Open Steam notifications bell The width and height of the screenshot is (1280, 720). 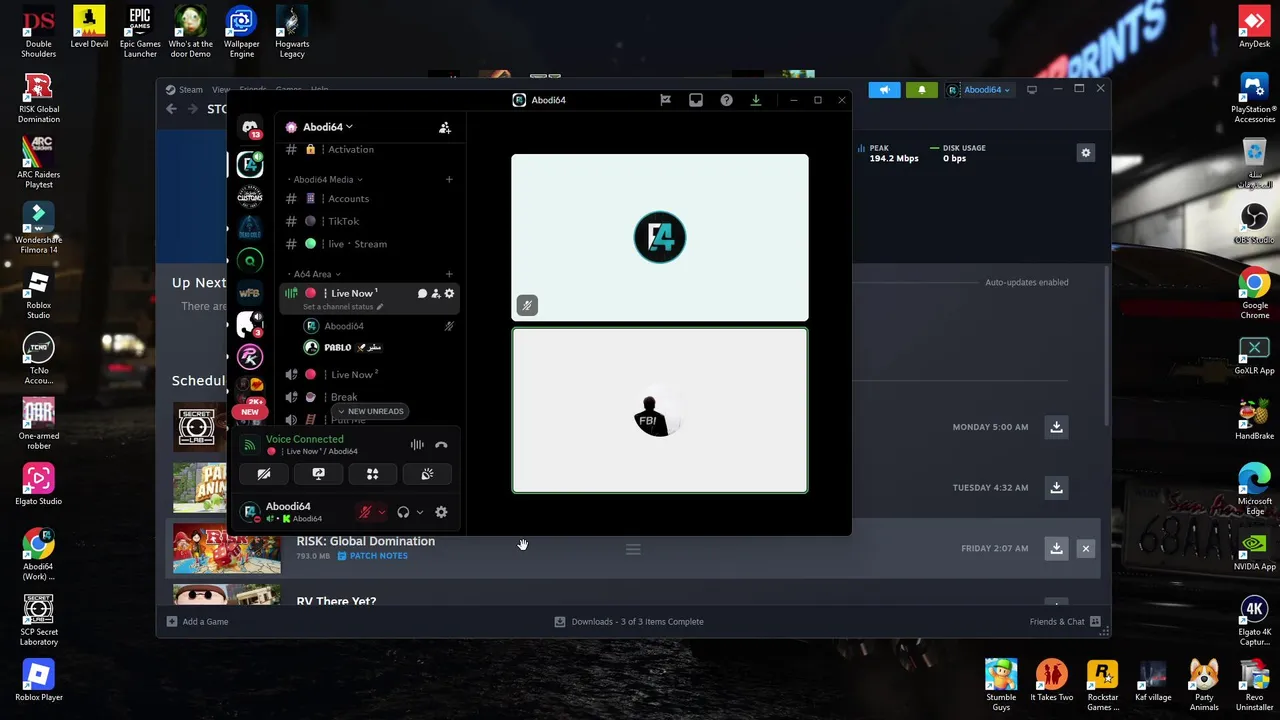coord(922,90)
